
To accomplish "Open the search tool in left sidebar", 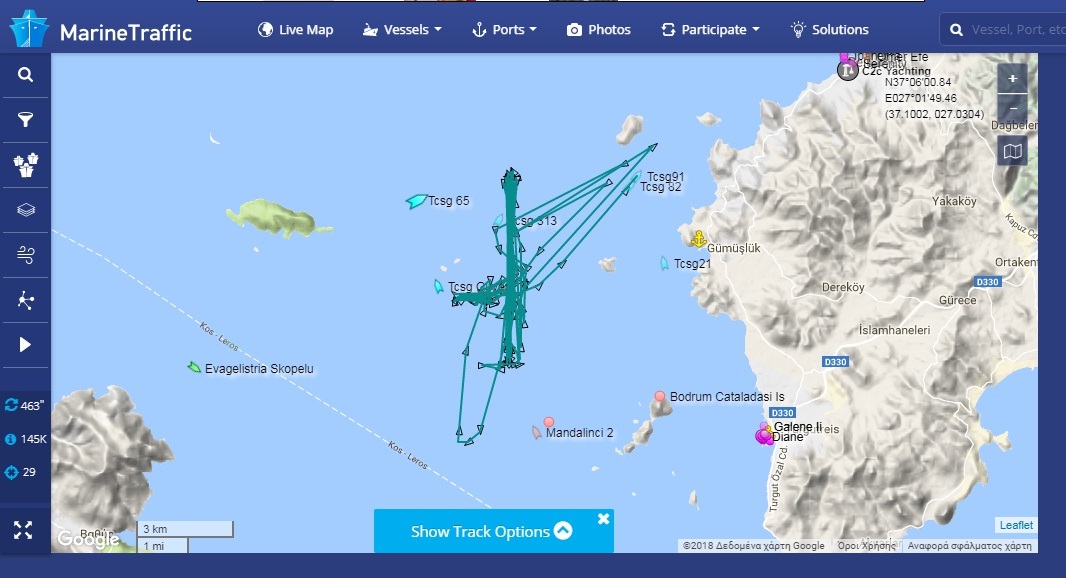I will (25, 75).
